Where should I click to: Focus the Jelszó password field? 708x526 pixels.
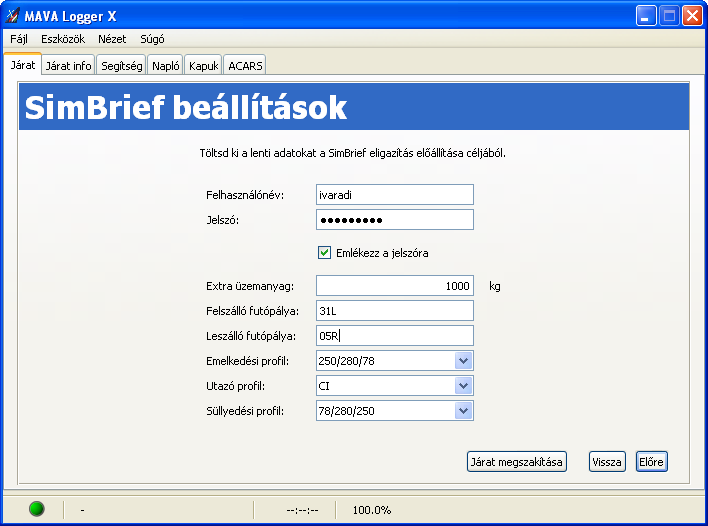pyautogui.click(x=395, y=219)
